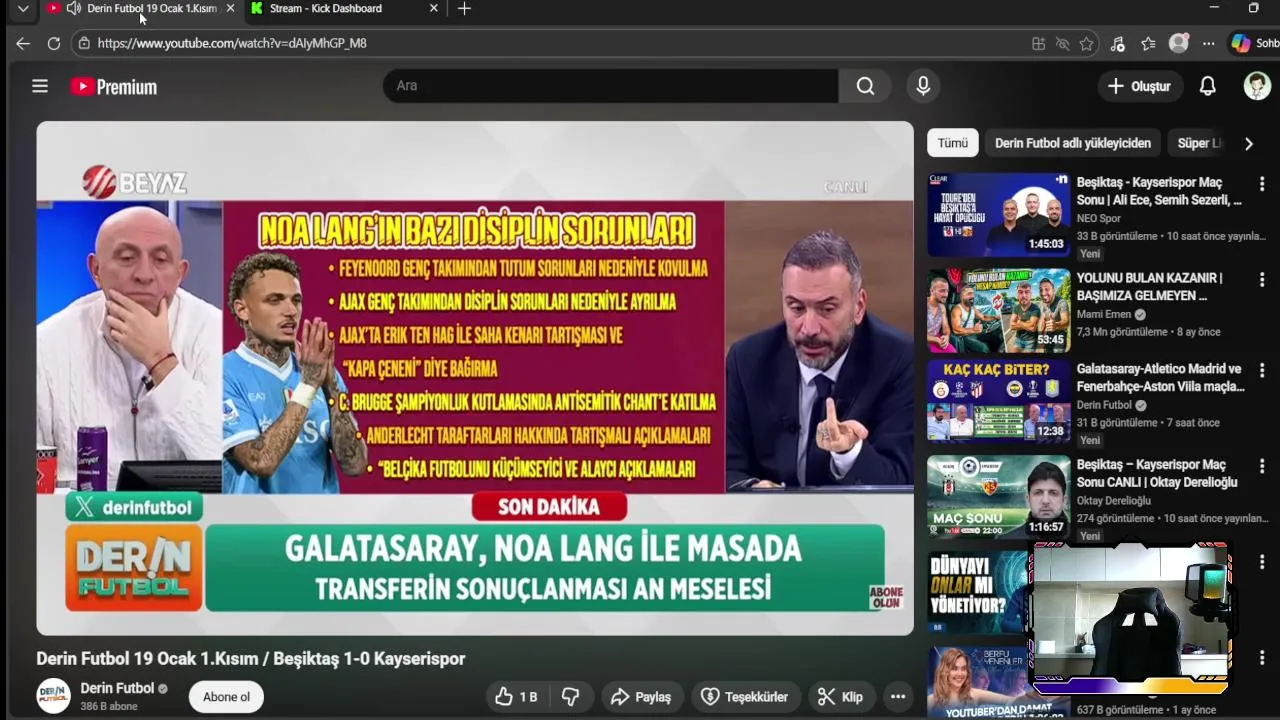Click inside the Ara search field
Screen dimensions: 1280x720
[610, 86]
